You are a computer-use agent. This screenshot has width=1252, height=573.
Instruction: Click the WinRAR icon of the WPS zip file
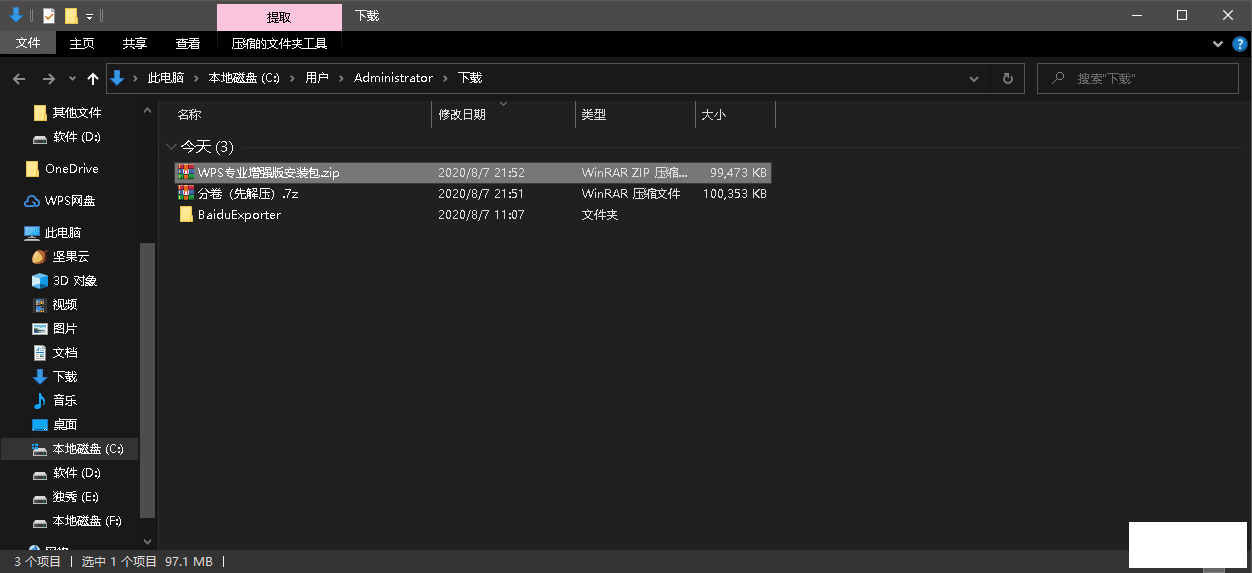(185, 172)
